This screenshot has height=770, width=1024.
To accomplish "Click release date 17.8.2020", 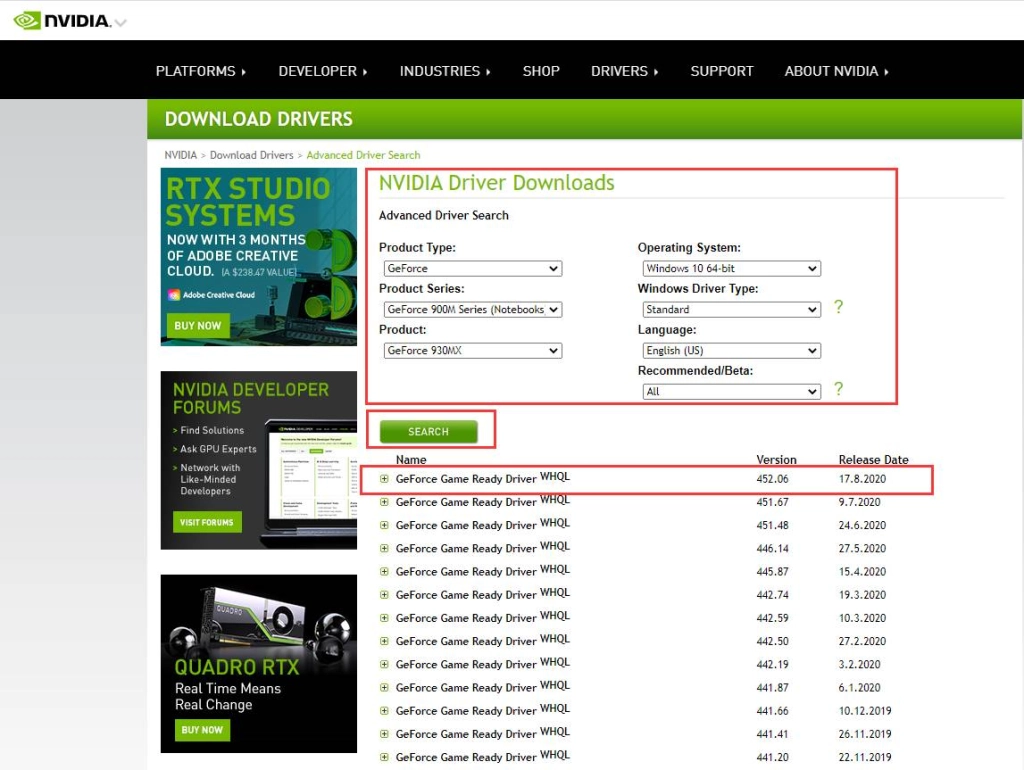I will (862, 479).
